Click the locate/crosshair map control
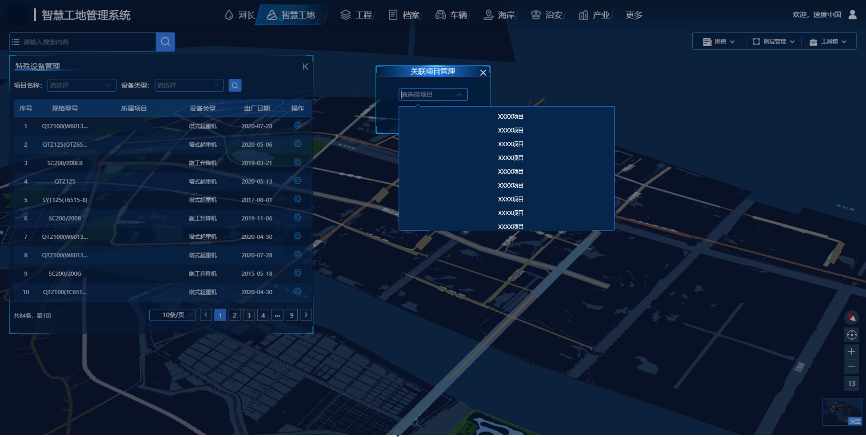This screenshot has height=437, width=866. (852, 335)
